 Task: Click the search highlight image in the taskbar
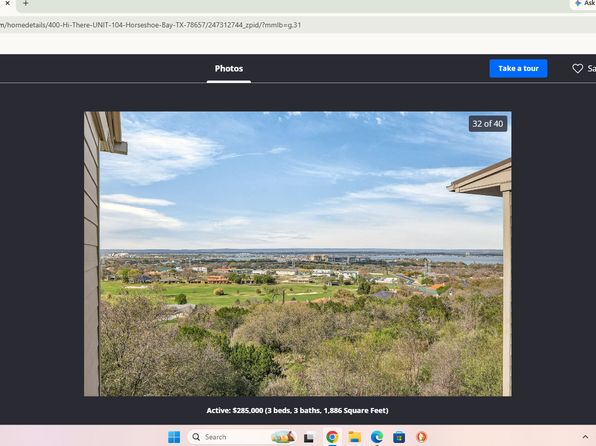pos(283,437)
